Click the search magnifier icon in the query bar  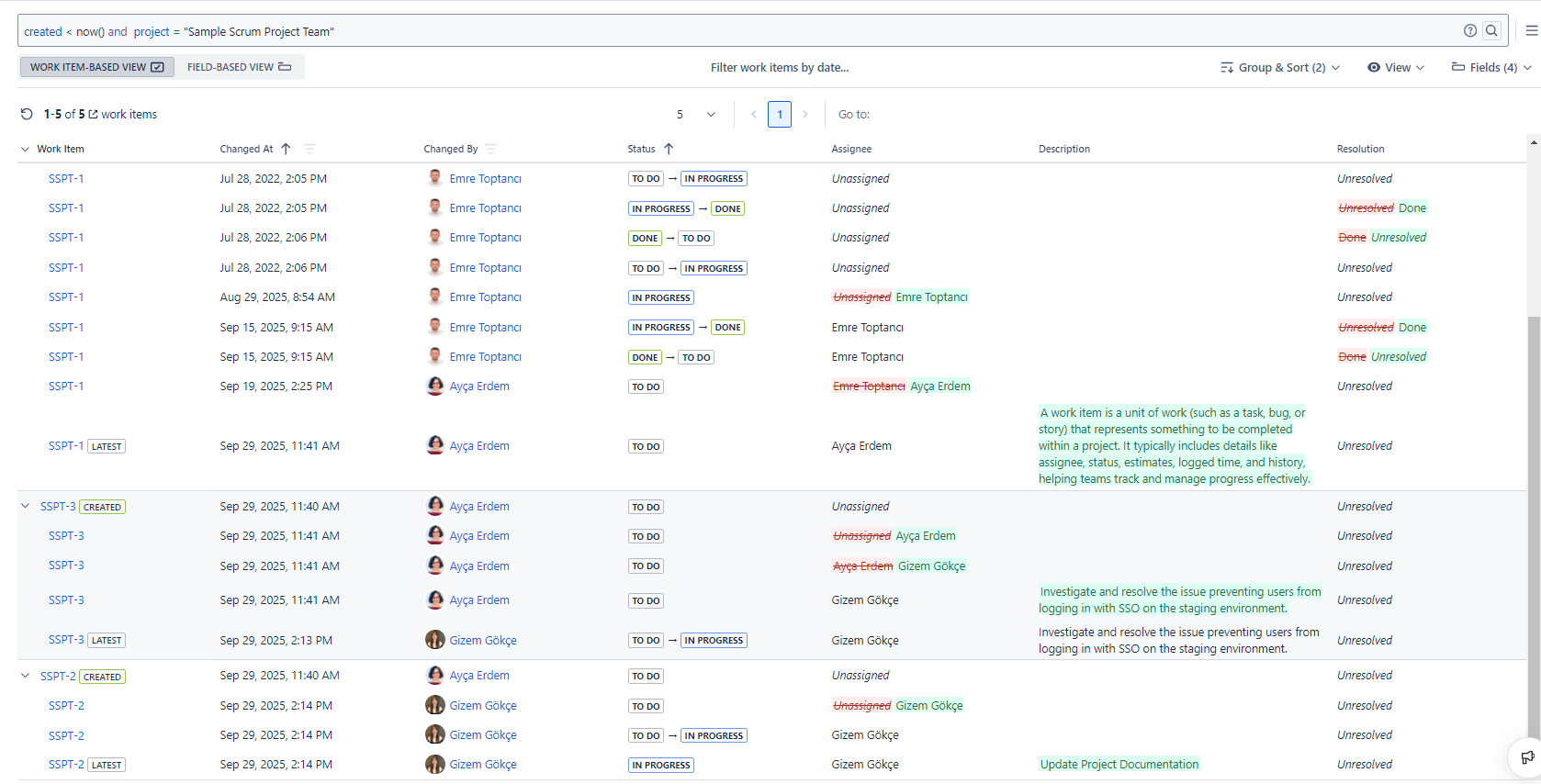1491,31
